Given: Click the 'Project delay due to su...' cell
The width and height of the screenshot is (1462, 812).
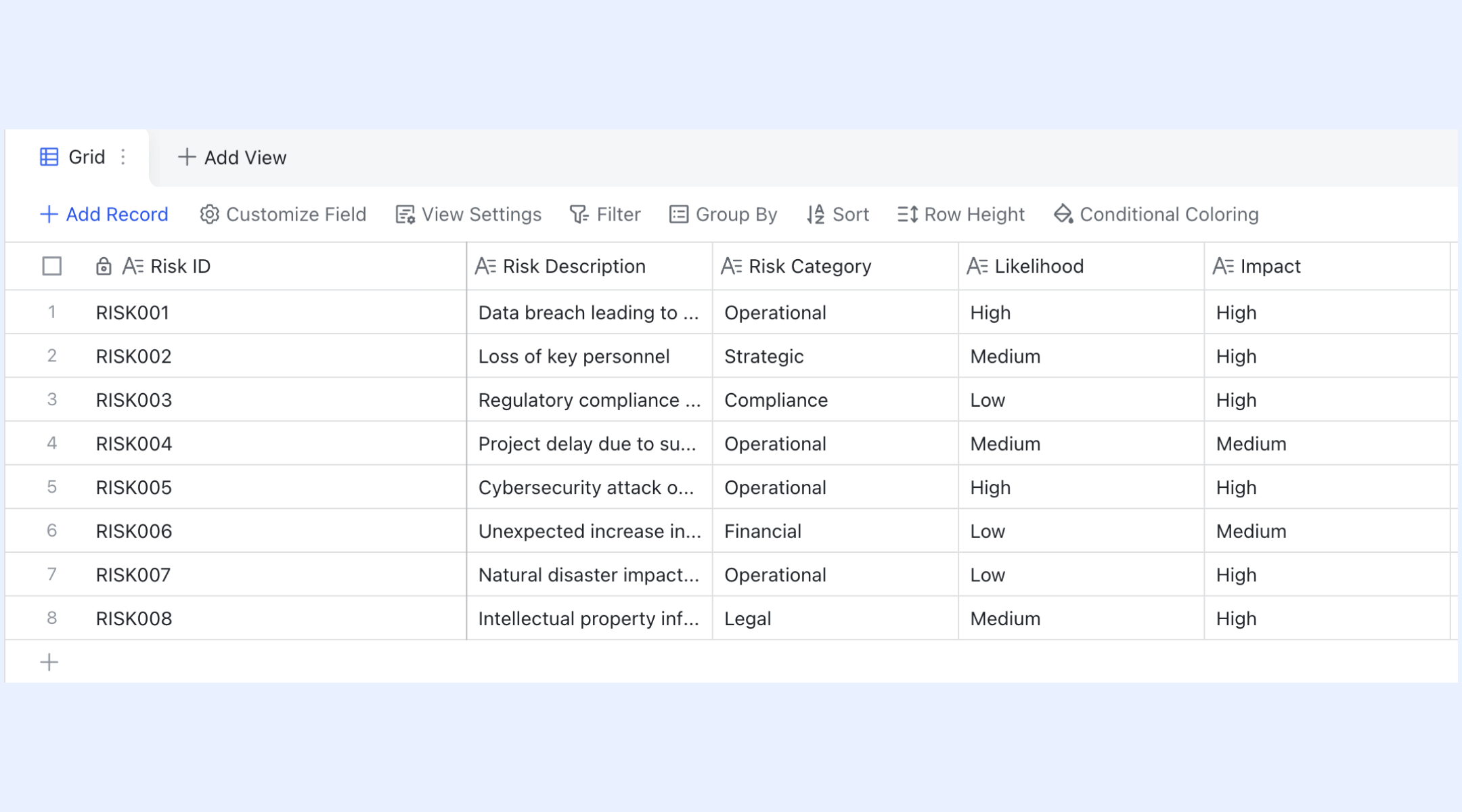Looking at the screenshot, I should tap(590, 443).
